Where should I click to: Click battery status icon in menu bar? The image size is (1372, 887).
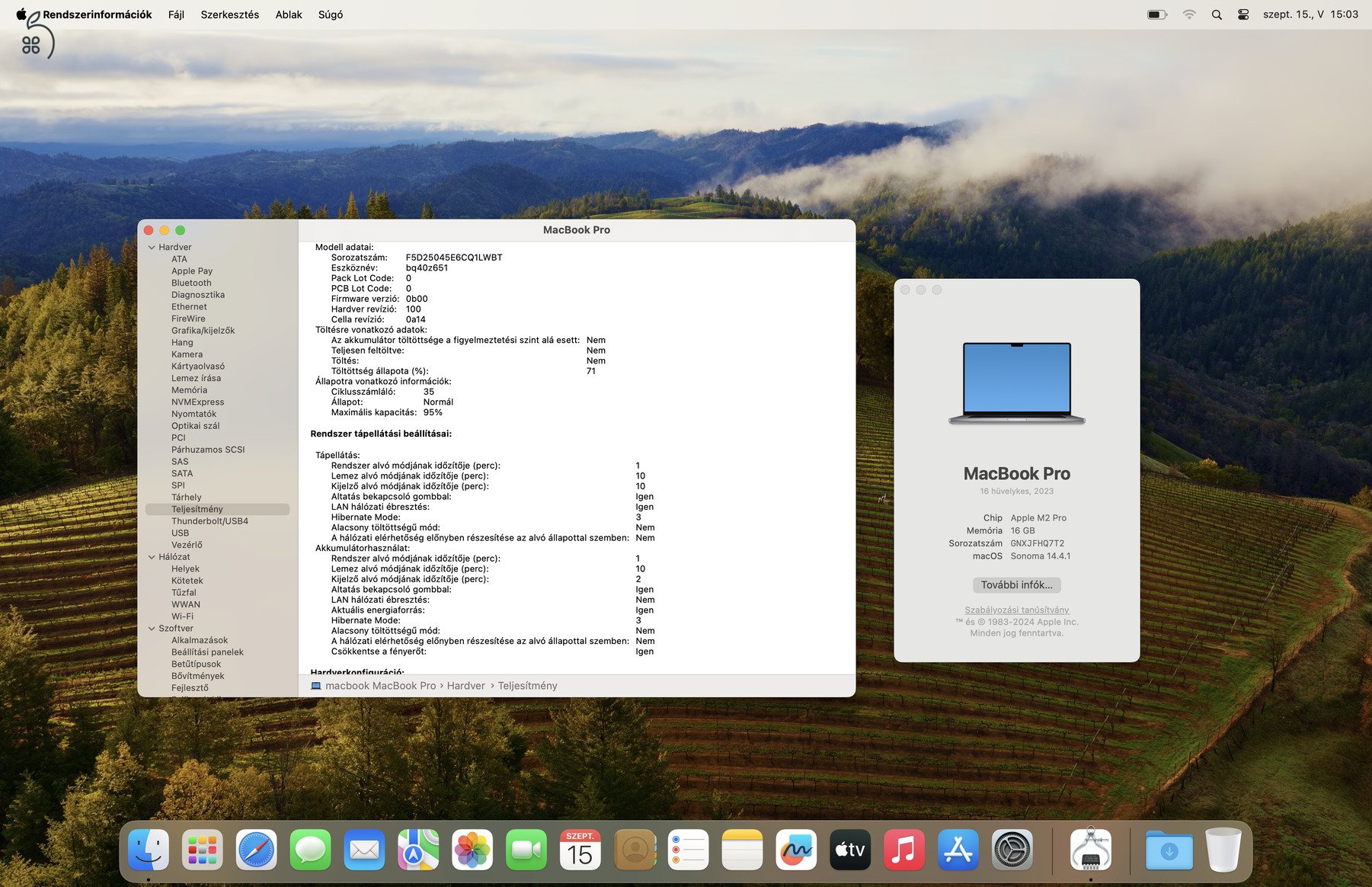(x=1157, y=14)
